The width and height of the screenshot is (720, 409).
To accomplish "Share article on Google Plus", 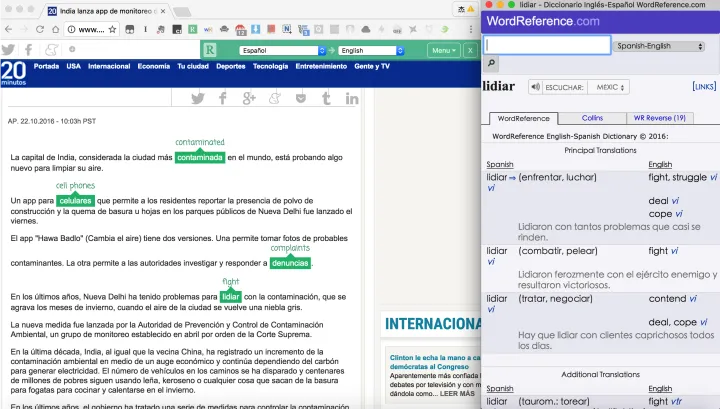I will click(x=249, y=98).
